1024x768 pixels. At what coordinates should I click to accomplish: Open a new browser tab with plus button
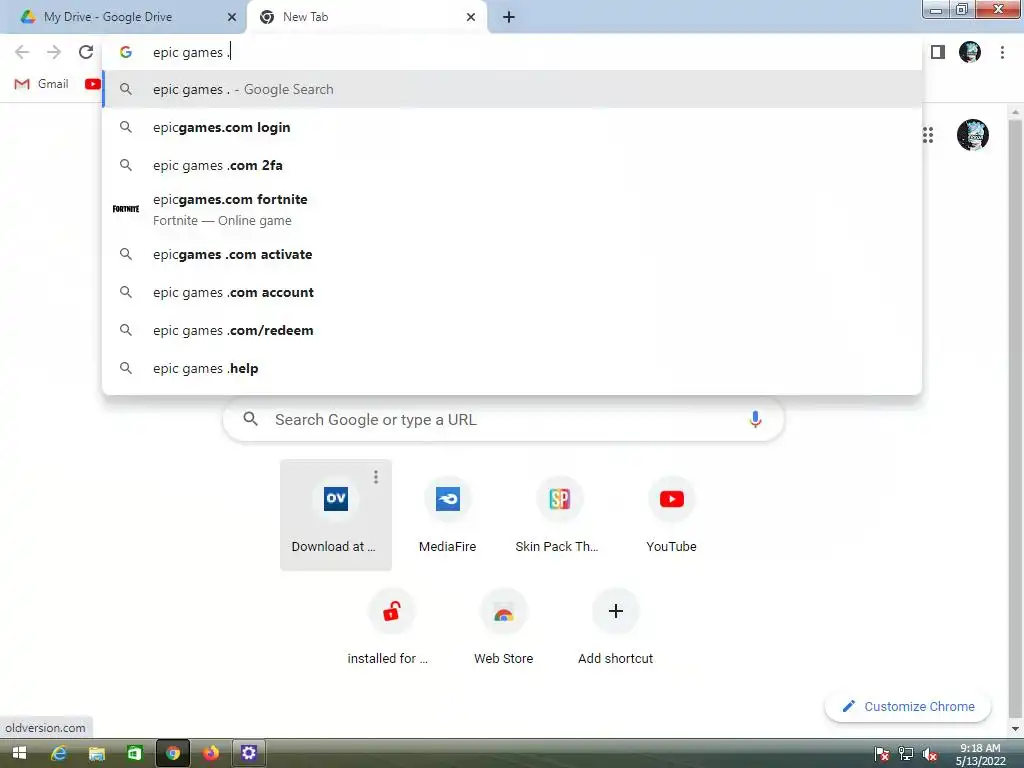coord(509,17)
